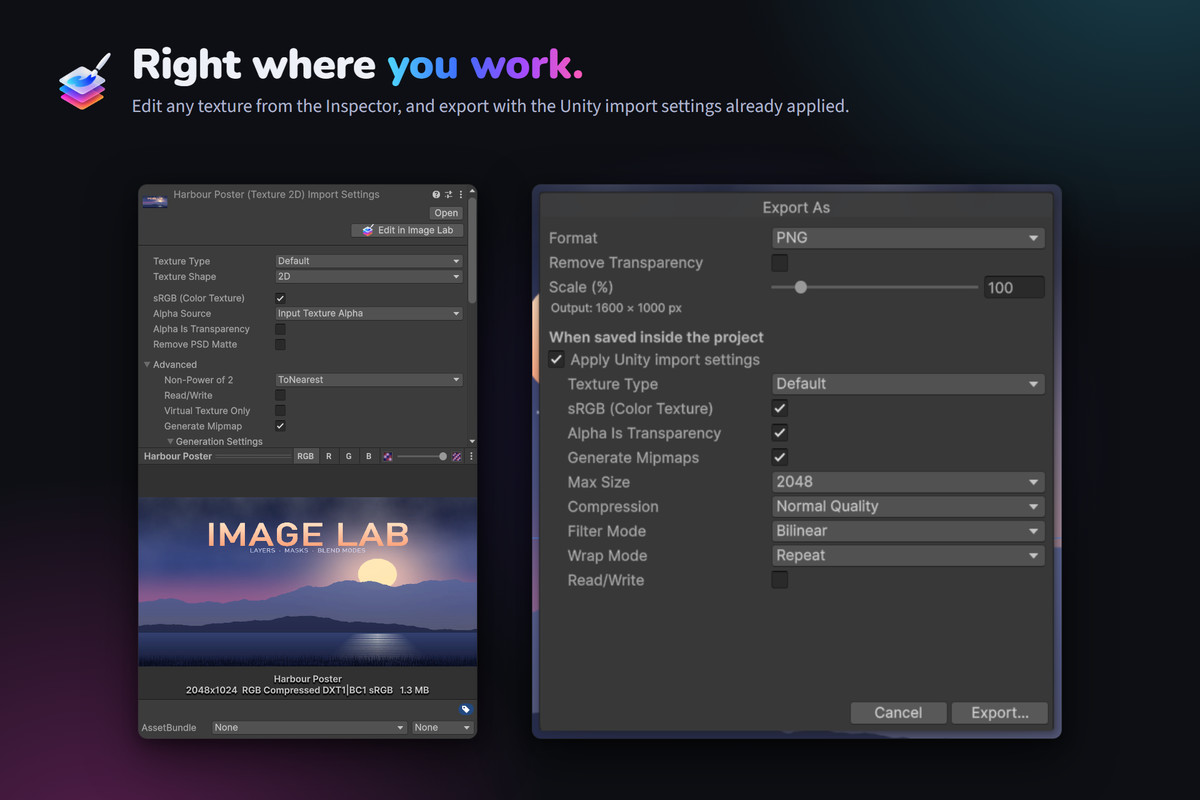The width and height of the screenshot is (1200, 800).
Task: Click the Open button in the Inspector
Action: coord(446,213)
